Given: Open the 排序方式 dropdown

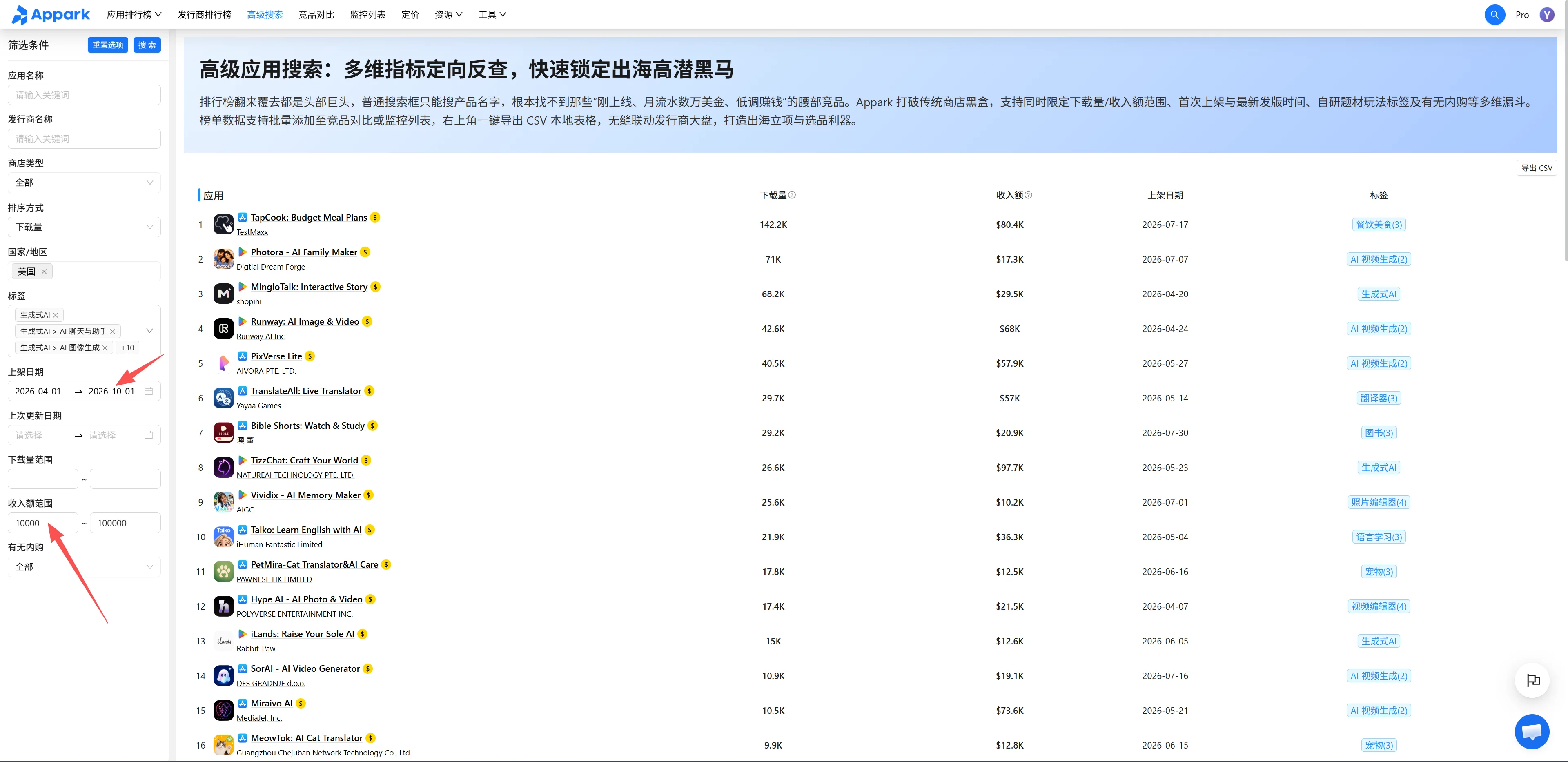Looking at the screenshot, I should click(x=84, y=227).
